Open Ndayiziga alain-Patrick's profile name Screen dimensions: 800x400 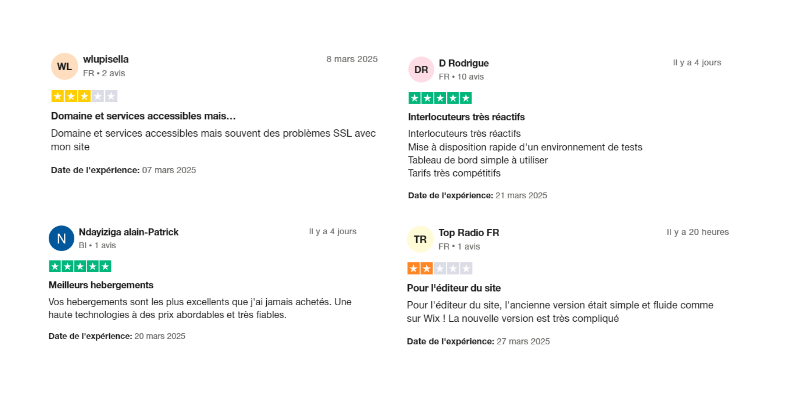[x=128, y=232]
